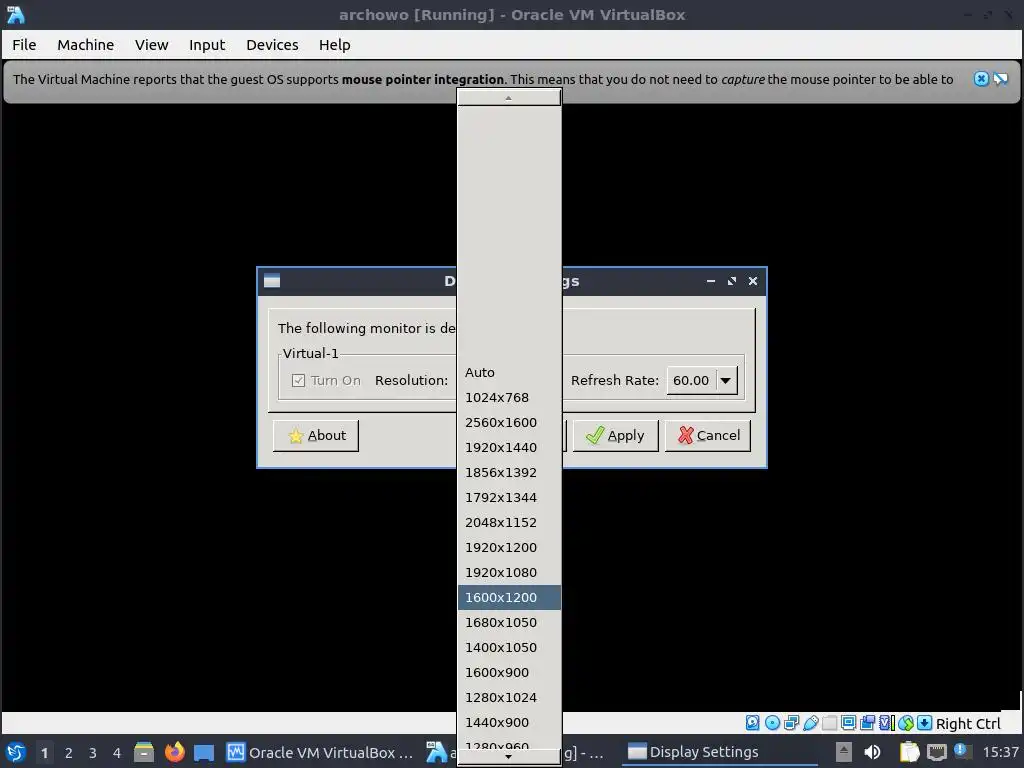The image size is (1024, 768).
Task: Click the CPU virtualization status icon
Action: [x=886, y=723]
